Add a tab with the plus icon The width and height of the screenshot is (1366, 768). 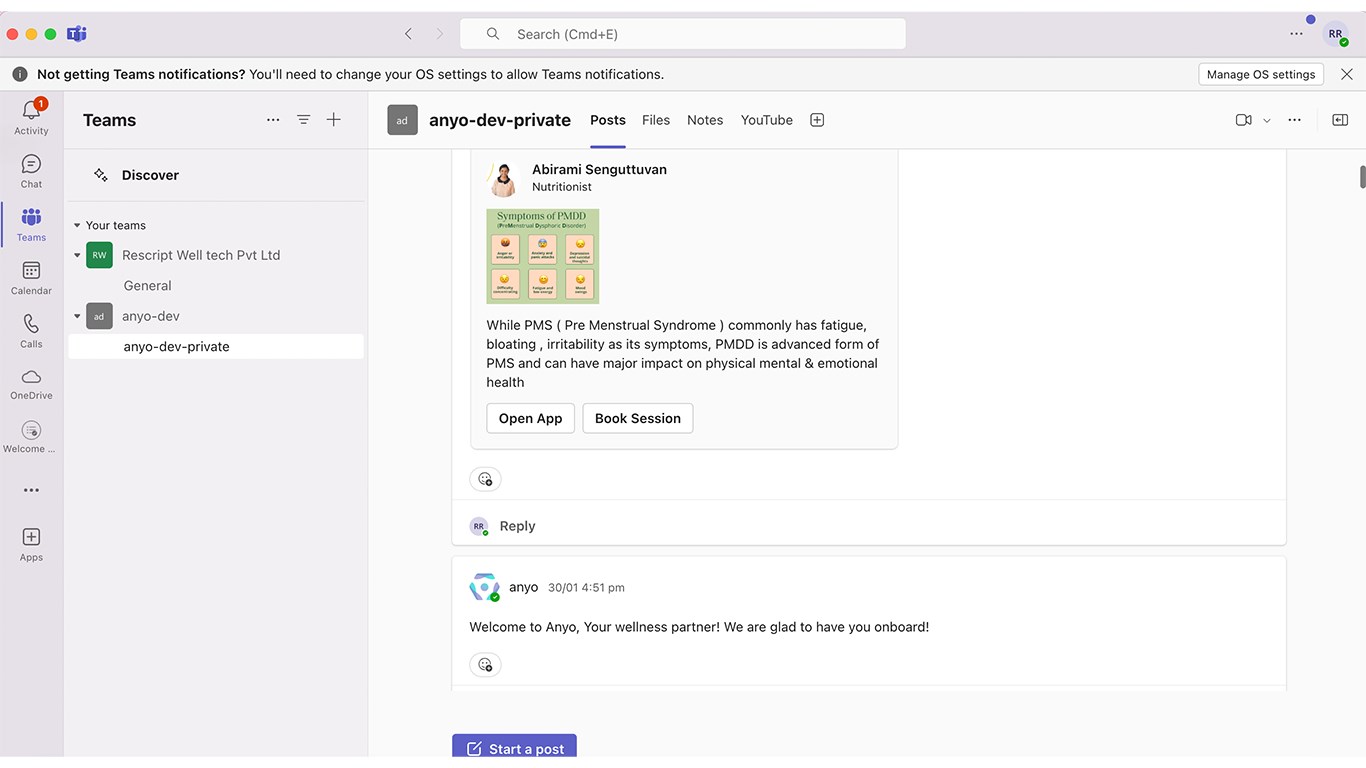click(x=817, y=120)
